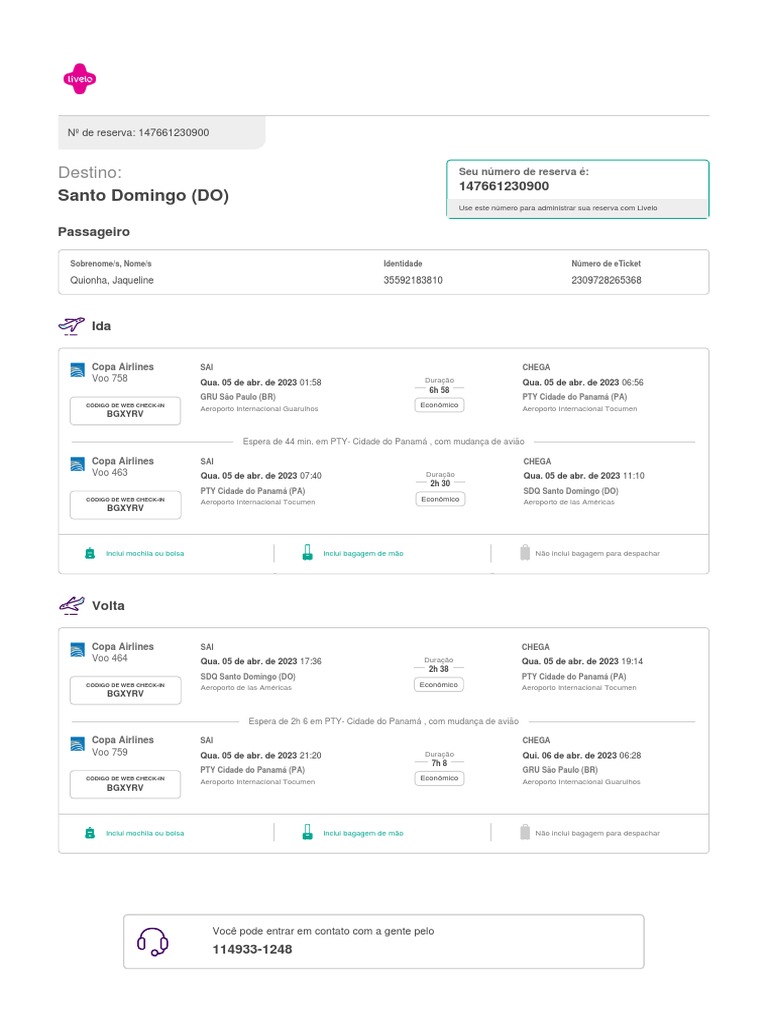Click the Econômico badge for the 7h 8 flight
768x1024 pixels.
pyautogui.click(x=439, y=778)
